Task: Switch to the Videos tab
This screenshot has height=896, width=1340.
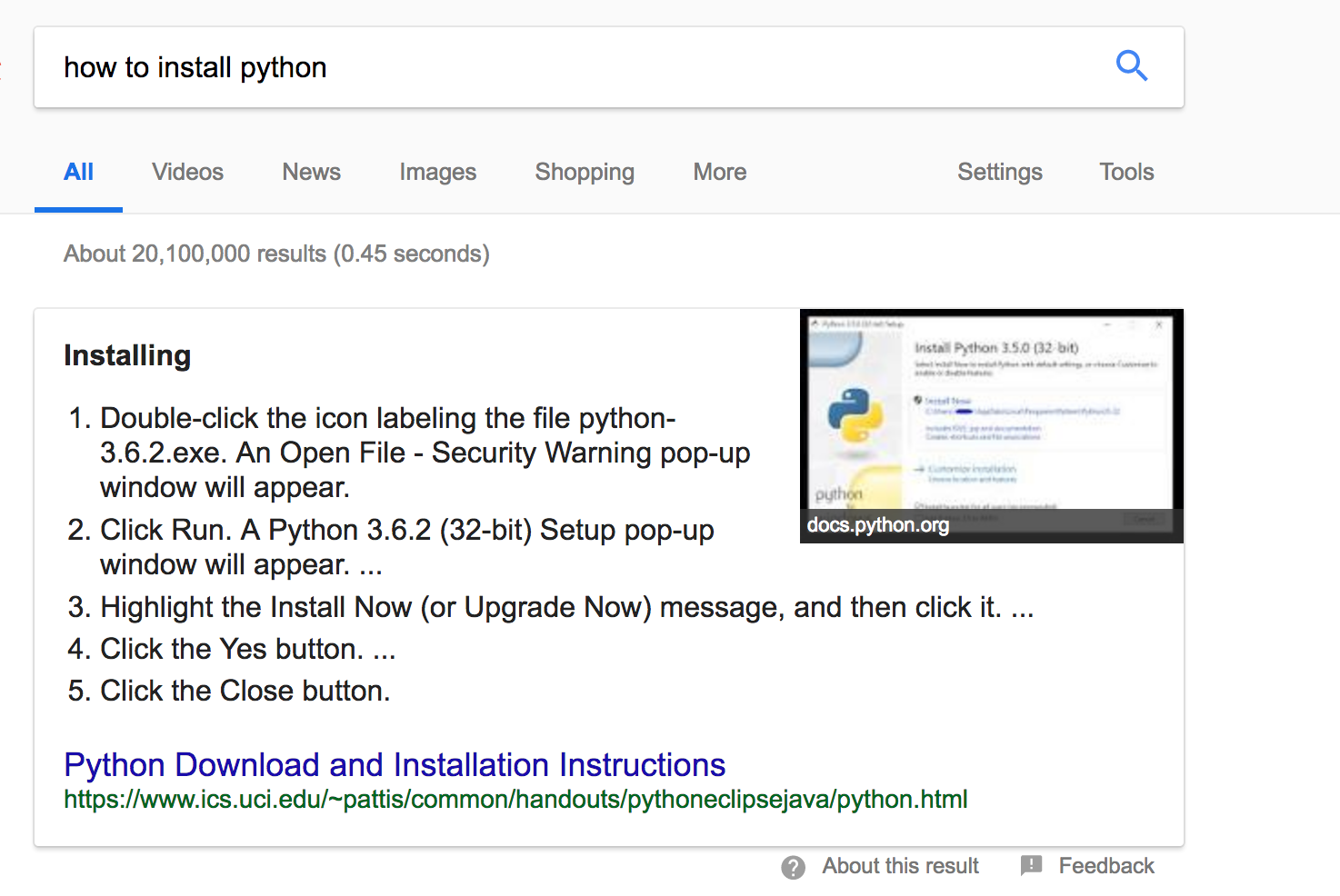Action: coord(187,172)
